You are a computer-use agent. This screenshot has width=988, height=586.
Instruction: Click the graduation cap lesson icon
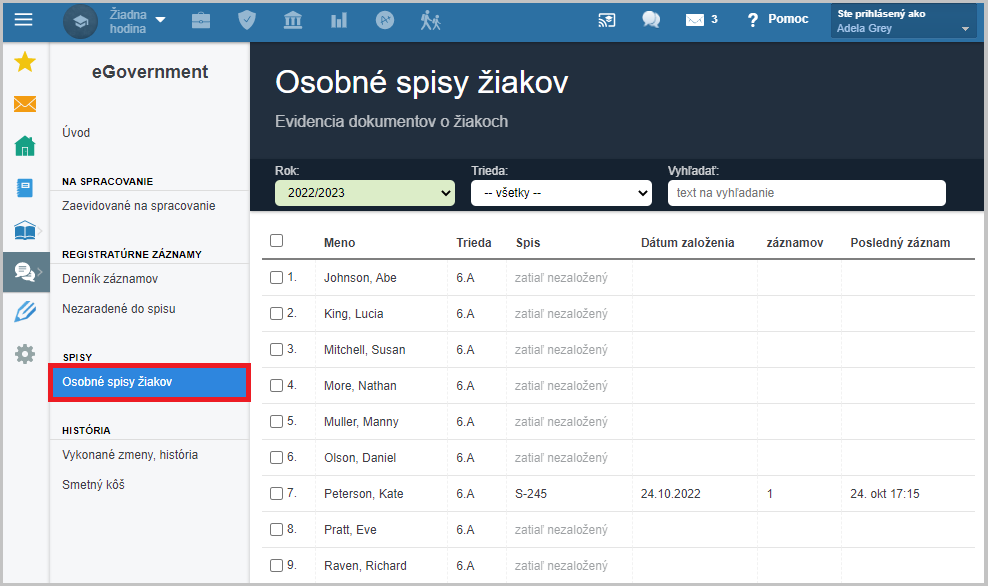point(81,21)
